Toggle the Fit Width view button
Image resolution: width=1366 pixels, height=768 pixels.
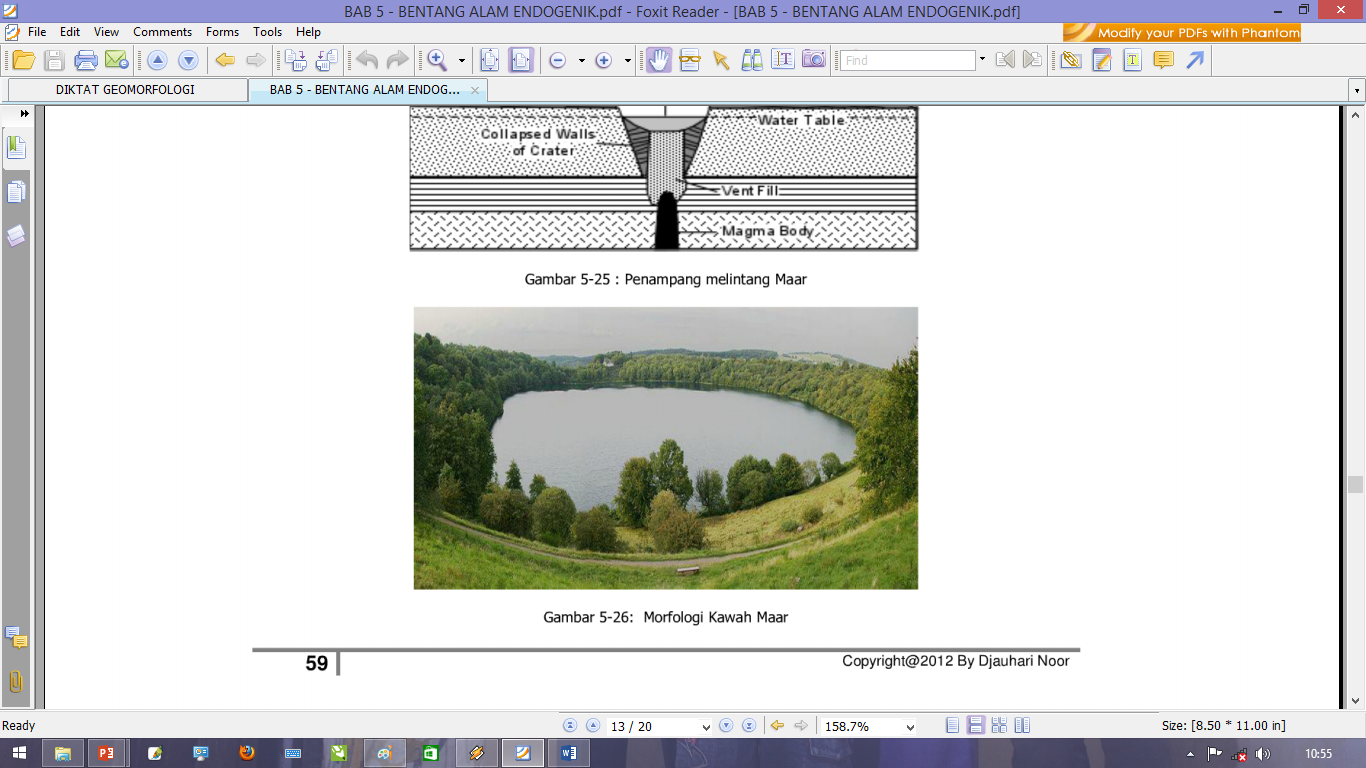[521, 60]
